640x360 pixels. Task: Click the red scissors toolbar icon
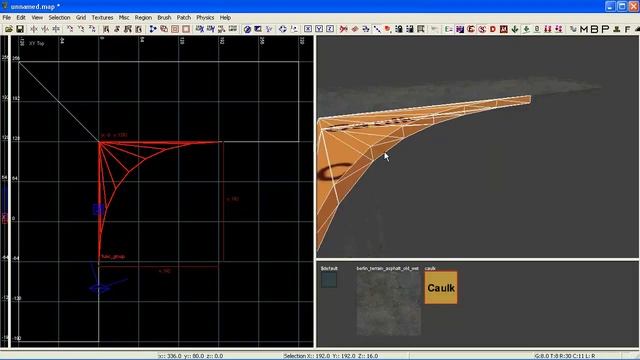pos(344,29)
